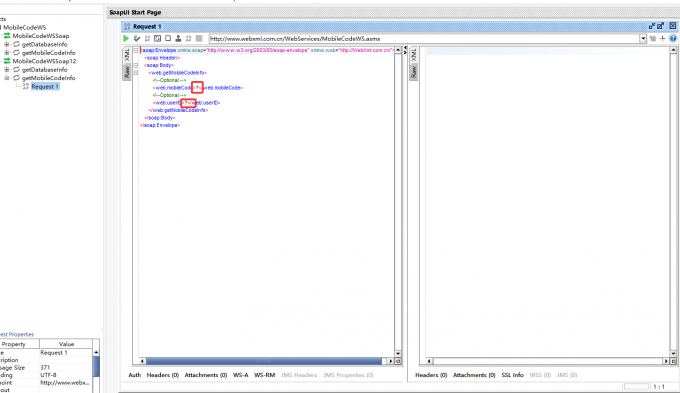Submit request with green play icon

126,39
